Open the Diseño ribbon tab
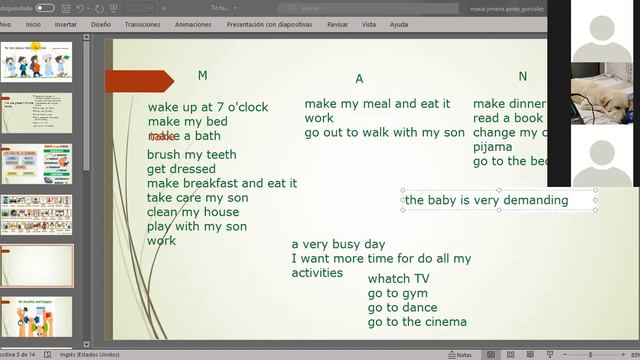The width and height of the screenshot is (640, 360). tap(101, 24)
